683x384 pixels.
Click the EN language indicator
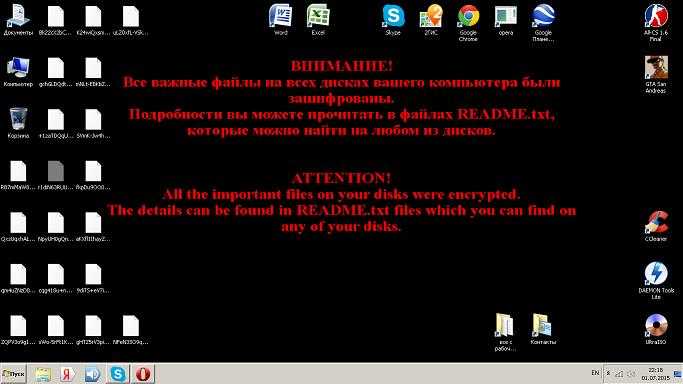pyautogui.click(x=595, y=373)
